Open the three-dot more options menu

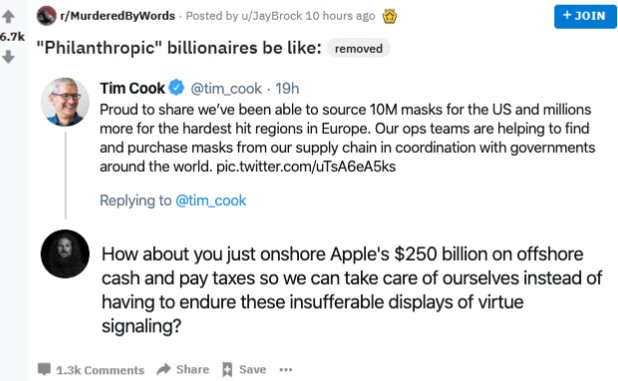tap(286, 370)
